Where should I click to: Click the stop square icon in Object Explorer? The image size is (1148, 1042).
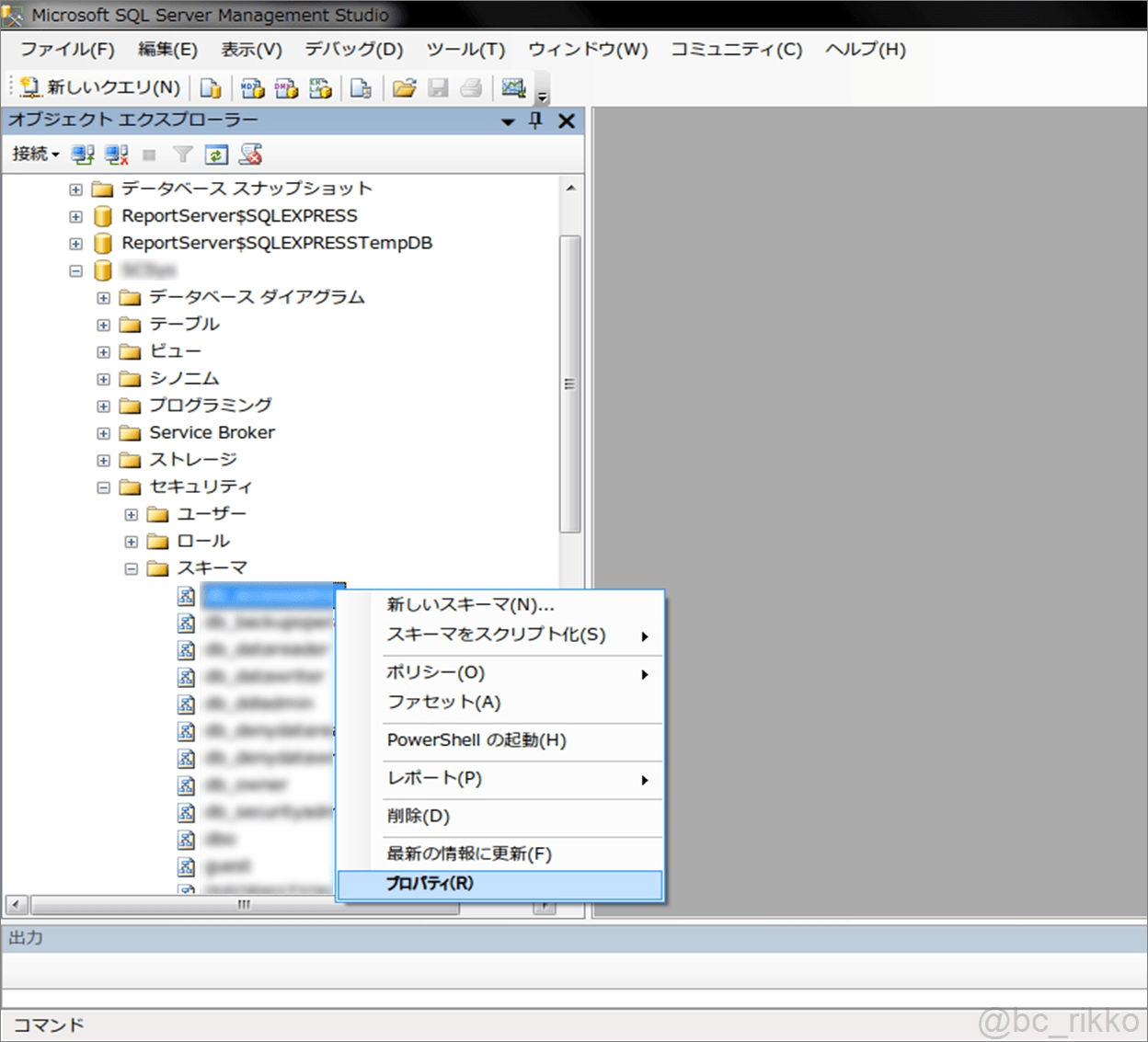point(149,155)
